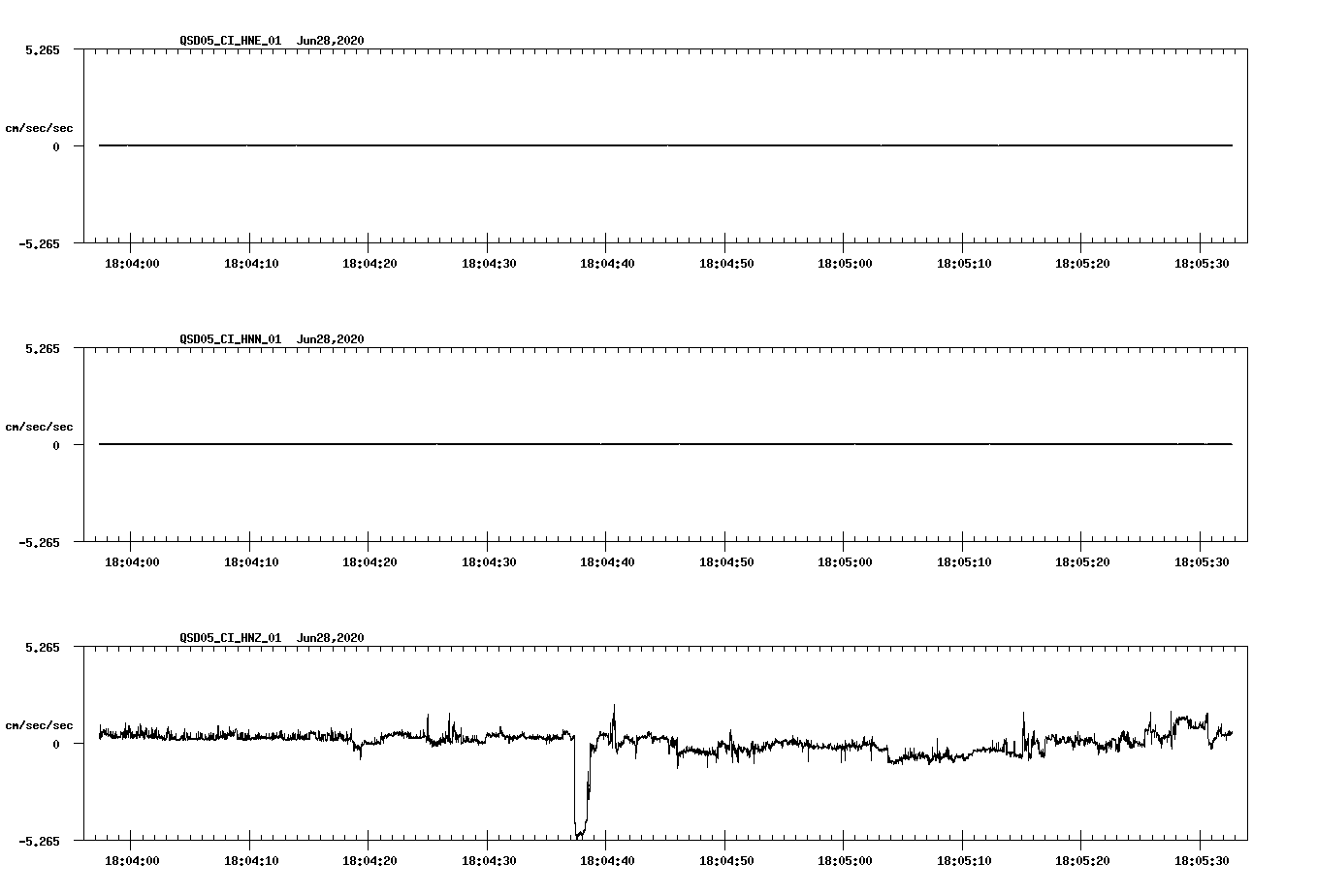
Task: Click the 0 axis value on HNZ plot
Action: click(x=56, y=745)
